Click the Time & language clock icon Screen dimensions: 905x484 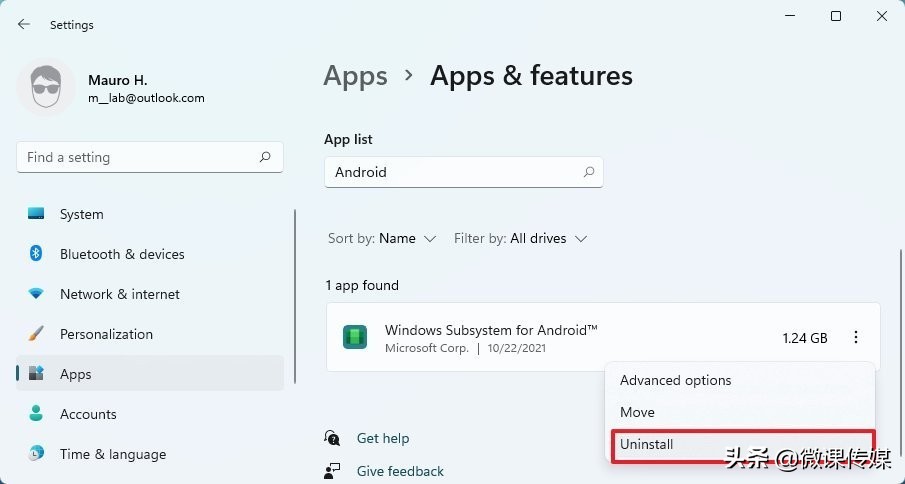tap(36, 453)
